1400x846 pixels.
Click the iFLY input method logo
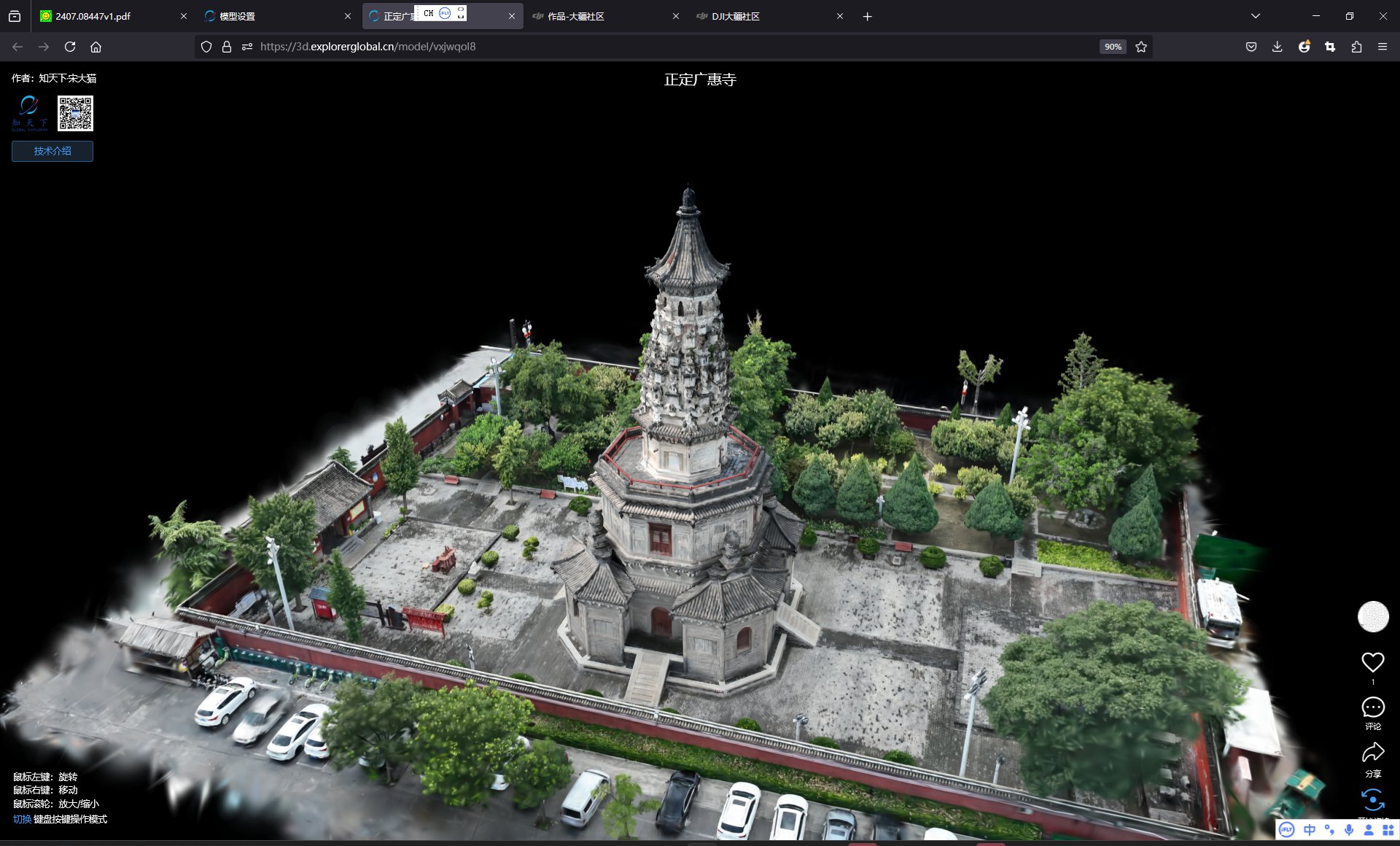pos(1287,830)
